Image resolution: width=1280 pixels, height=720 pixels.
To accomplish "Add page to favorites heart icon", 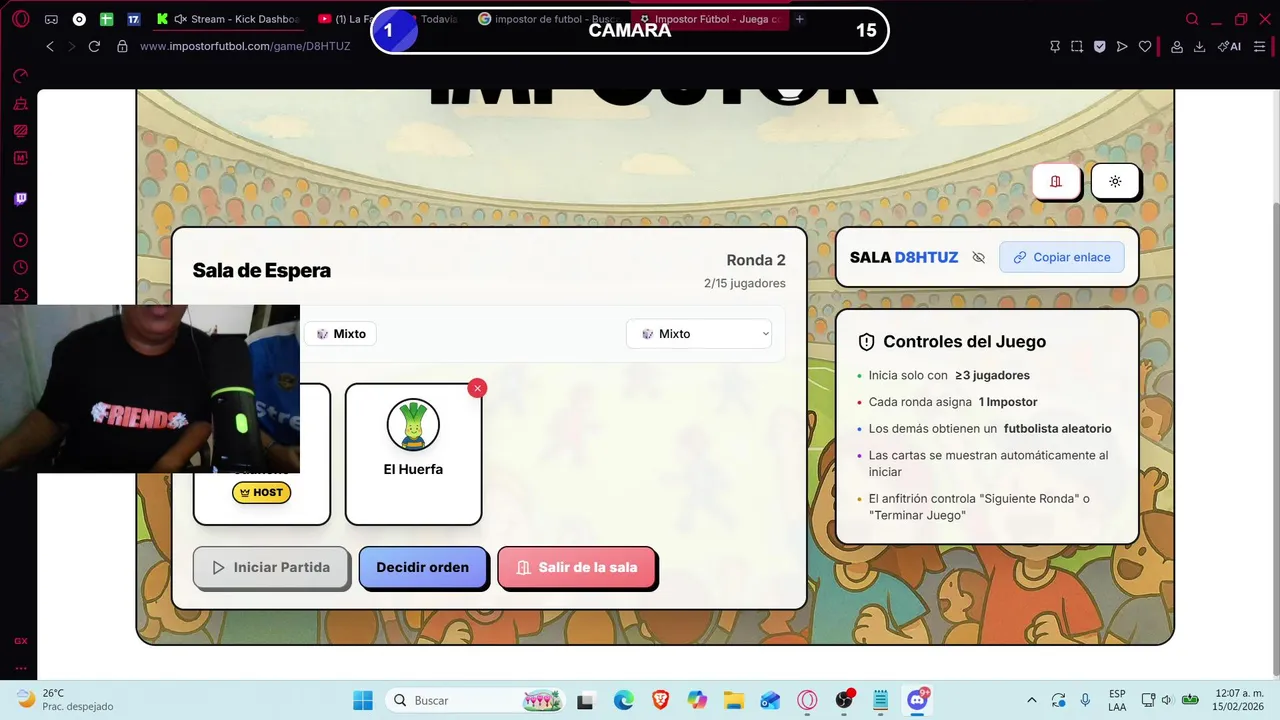I will point(1145,46).
